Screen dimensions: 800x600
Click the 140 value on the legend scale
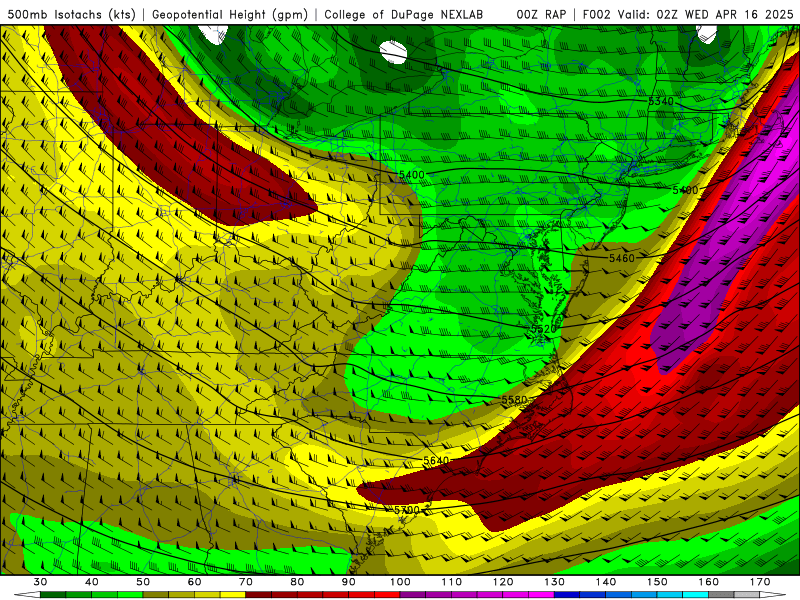click(x=606, y=582)
